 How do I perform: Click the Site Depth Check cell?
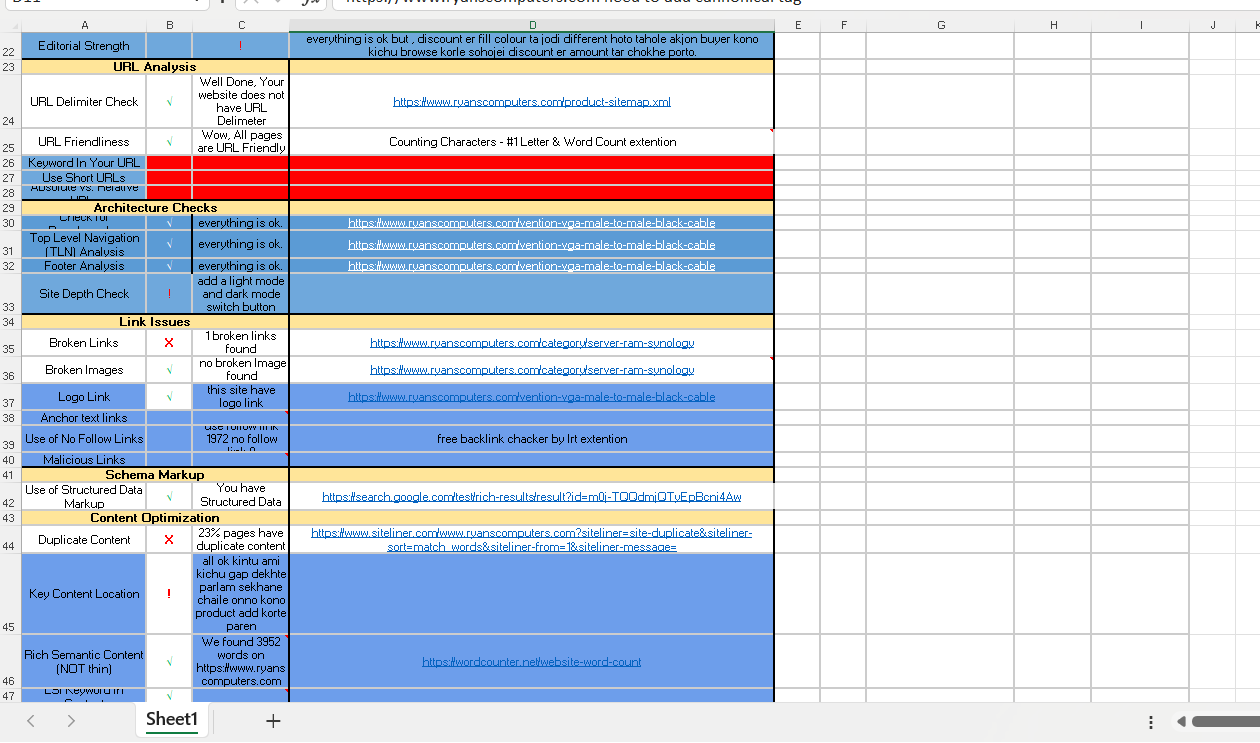point(84,294)
